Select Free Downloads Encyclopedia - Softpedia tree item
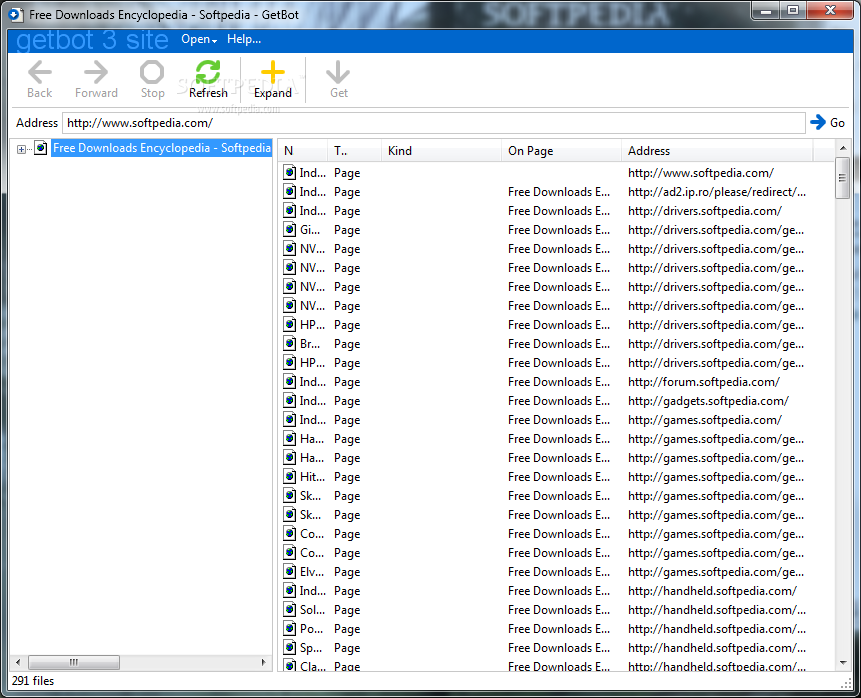The image size is (861, 698). (161, 148)
